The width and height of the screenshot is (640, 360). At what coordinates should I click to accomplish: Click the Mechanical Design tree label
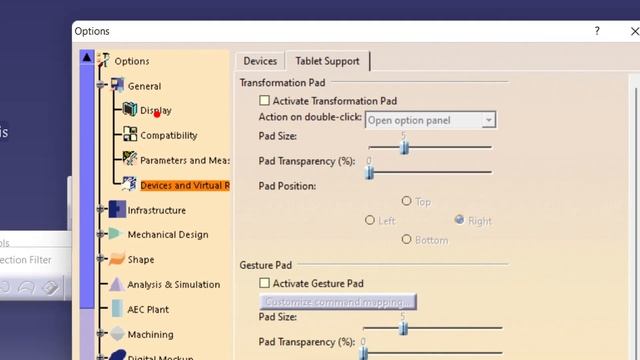pos(168,235)
